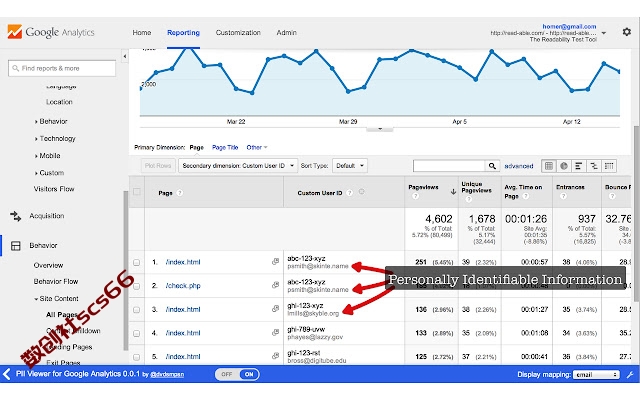Check the row 5 /index.html checkbox

[x=137, y=357]
